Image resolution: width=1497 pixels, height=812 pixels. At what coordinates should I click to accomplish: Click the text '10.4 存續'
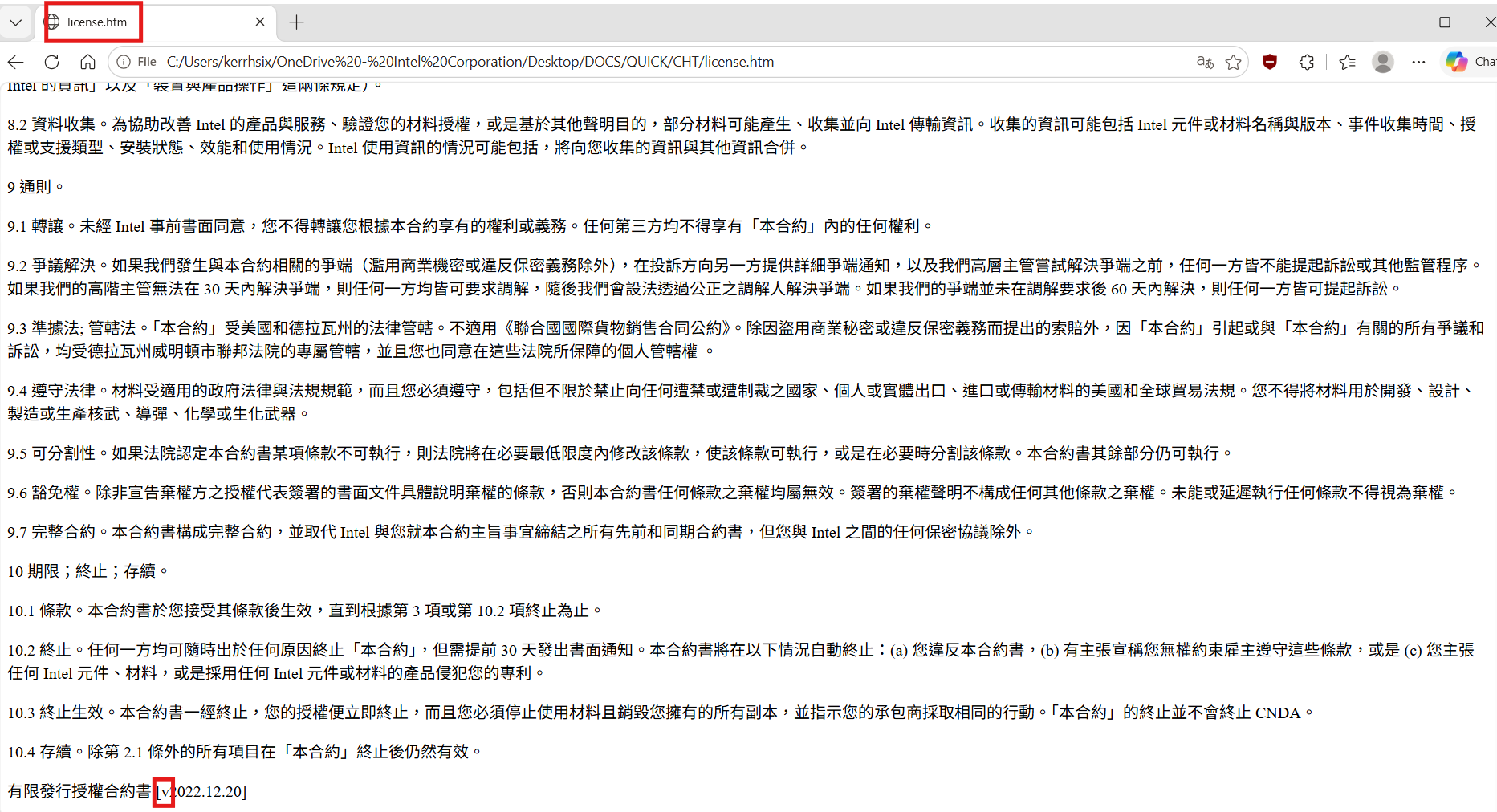40,752
